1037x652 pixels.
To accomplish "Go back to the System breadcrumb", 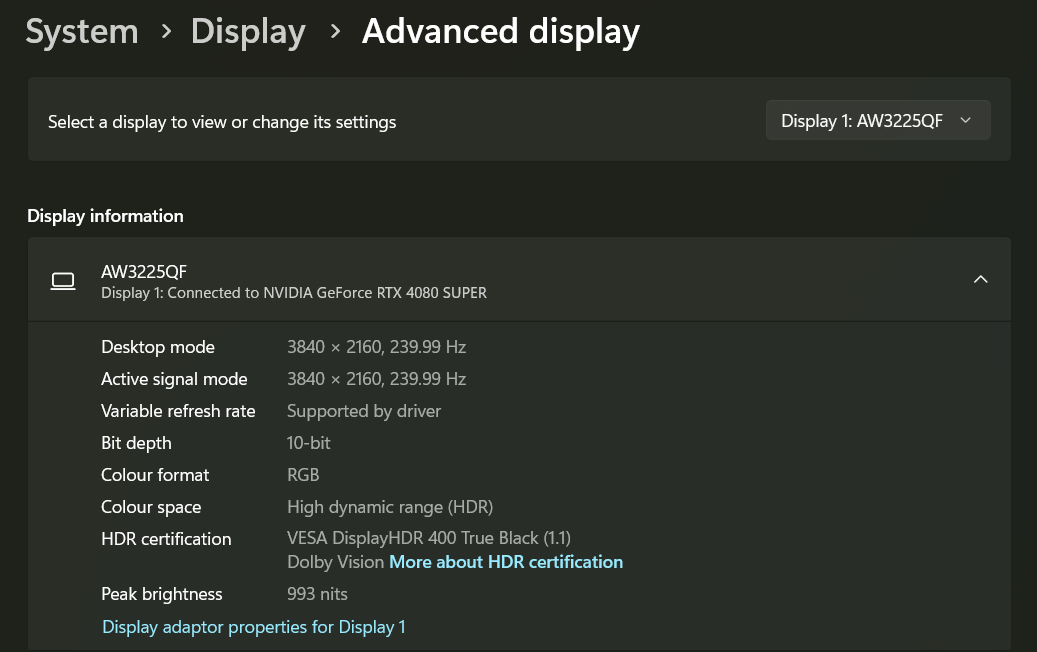I will point(82,32).
